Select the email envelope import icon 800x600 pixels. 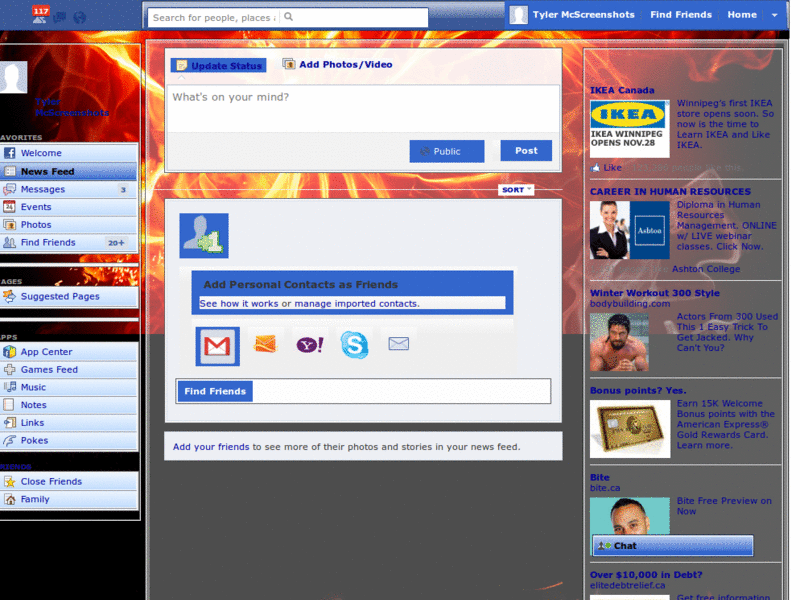(399, 343)
